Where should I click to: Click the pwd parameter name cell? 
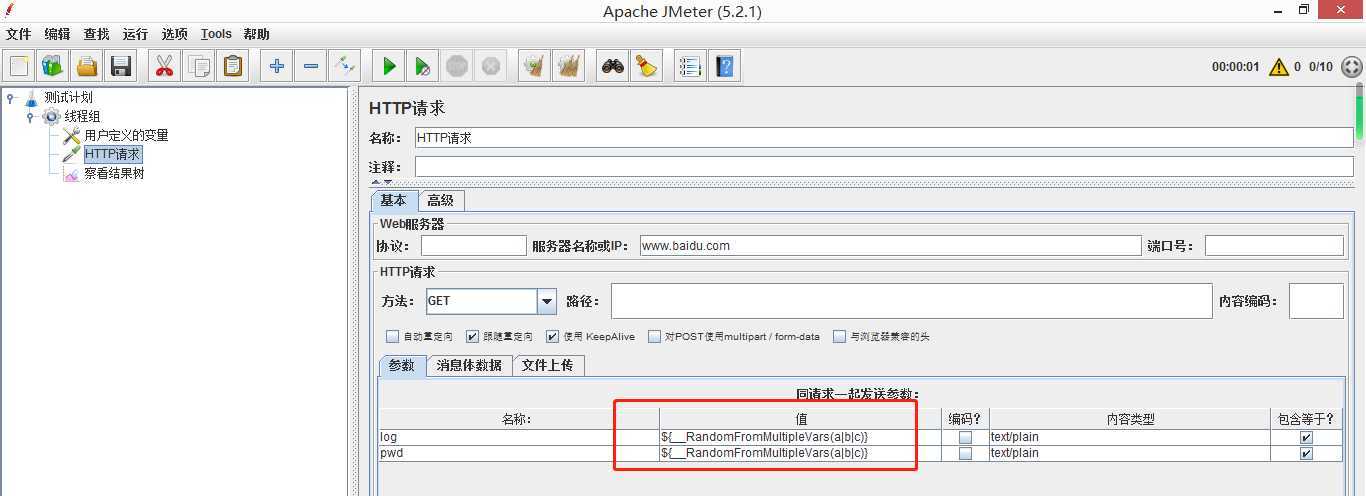pyautogui.click(x=518, y=454)
